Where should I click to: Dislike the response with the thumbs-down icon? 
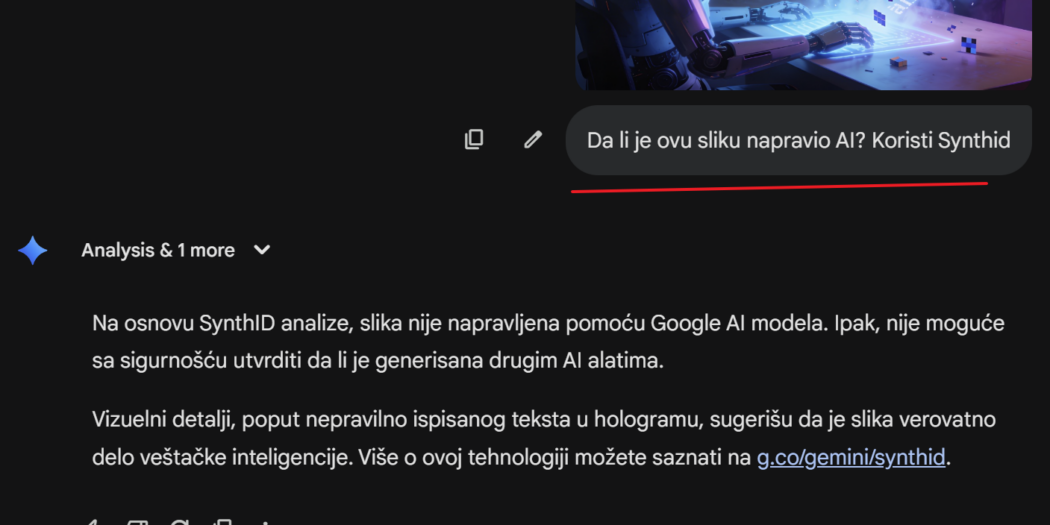(137, 523)
